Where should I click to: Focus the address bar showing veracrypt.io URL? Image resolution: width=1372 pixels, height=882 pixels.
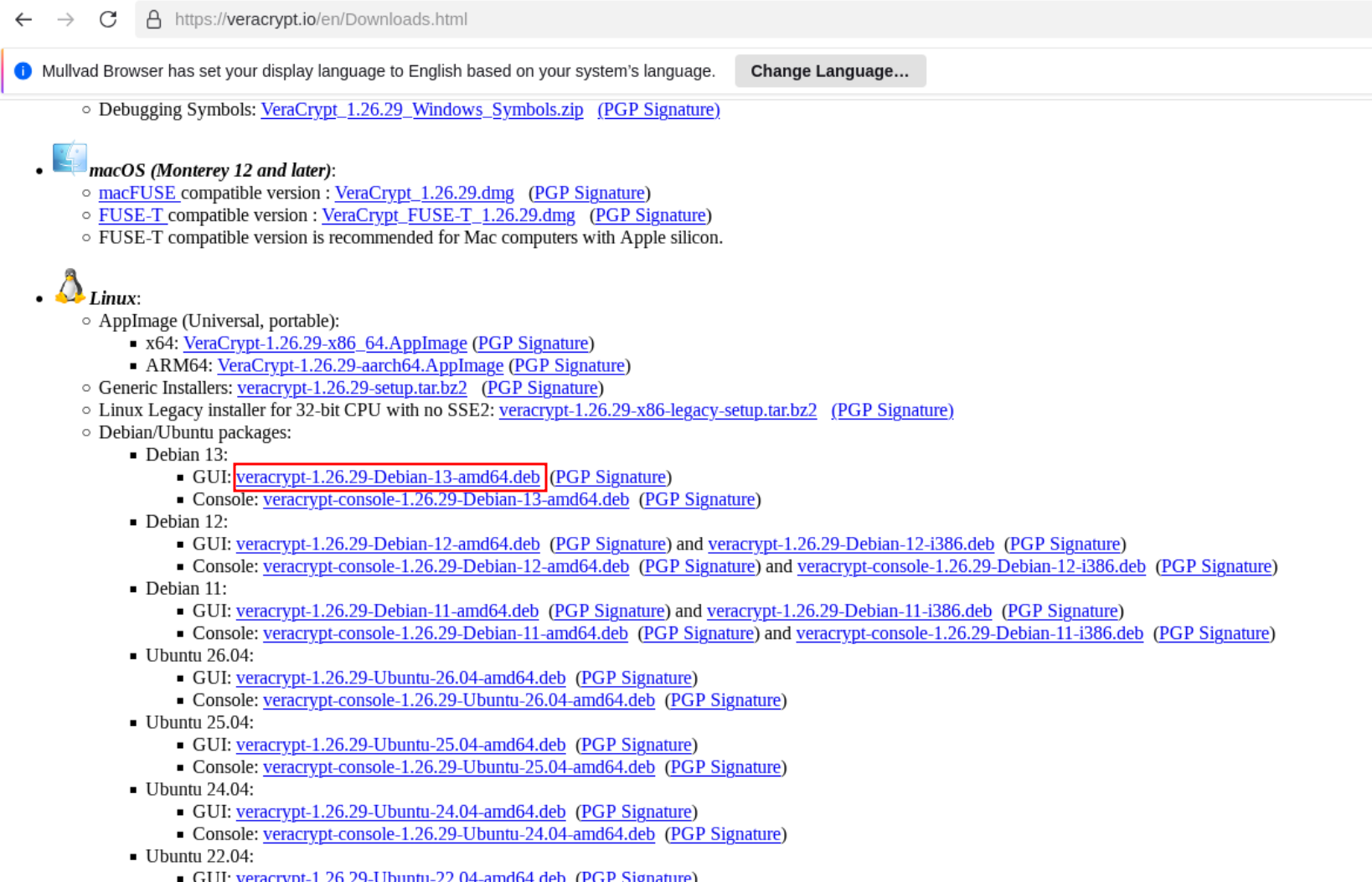754,19
